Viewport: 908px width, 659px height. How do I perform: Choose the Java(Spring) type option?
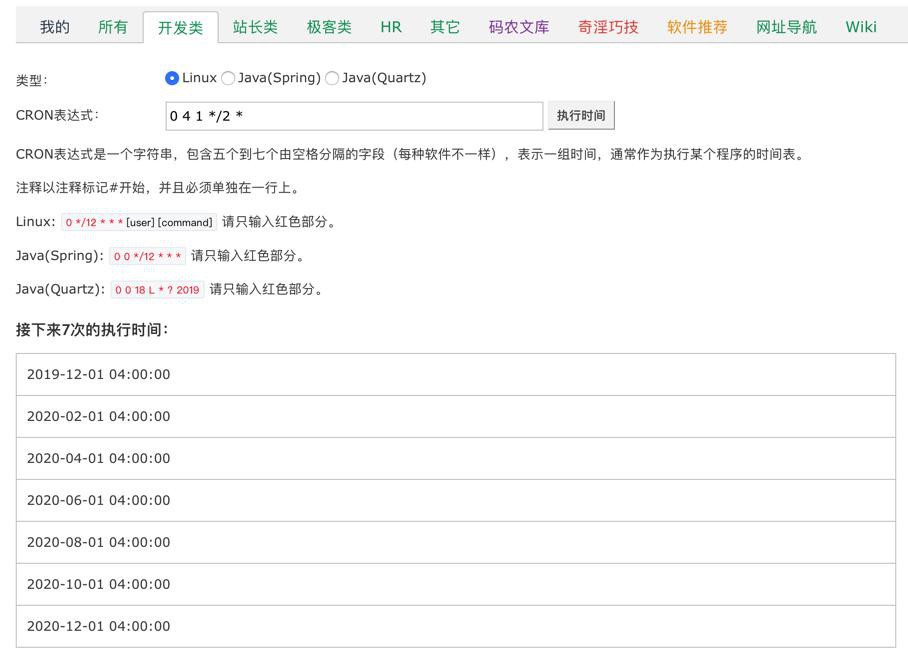click(x=228, y=78)
